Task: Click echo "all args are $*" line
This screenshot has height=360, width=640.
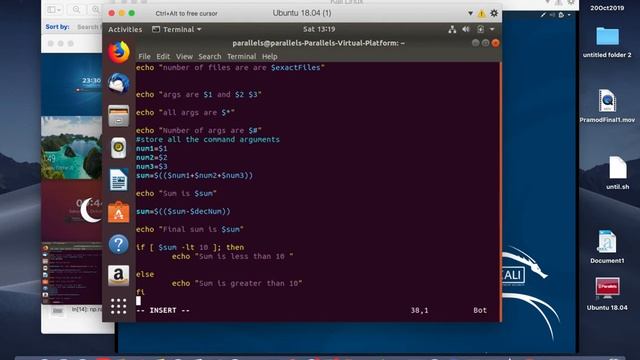Action: 185,113
